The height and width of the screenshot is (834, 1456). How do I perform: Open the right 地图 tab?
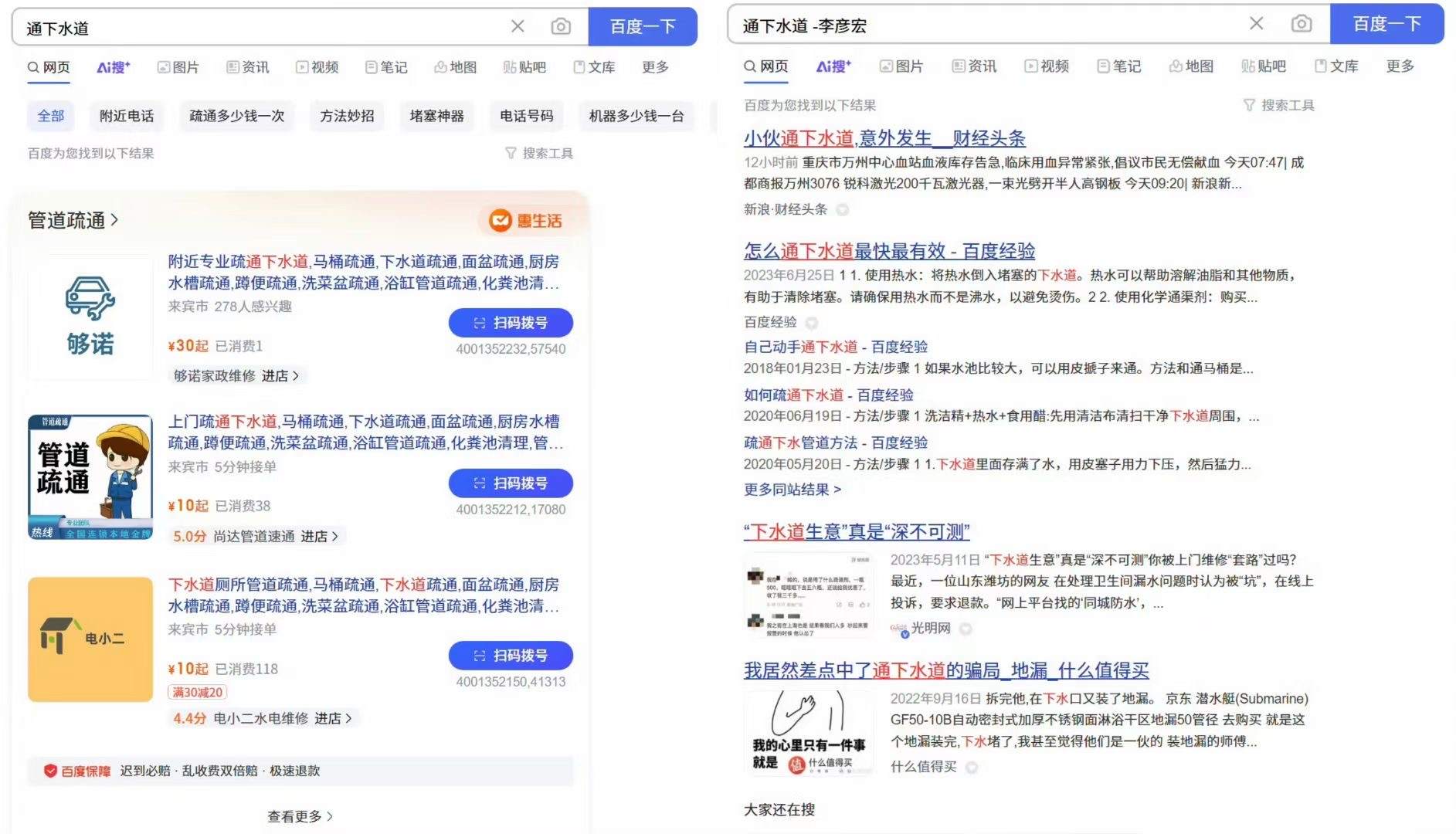(1191, 66)
